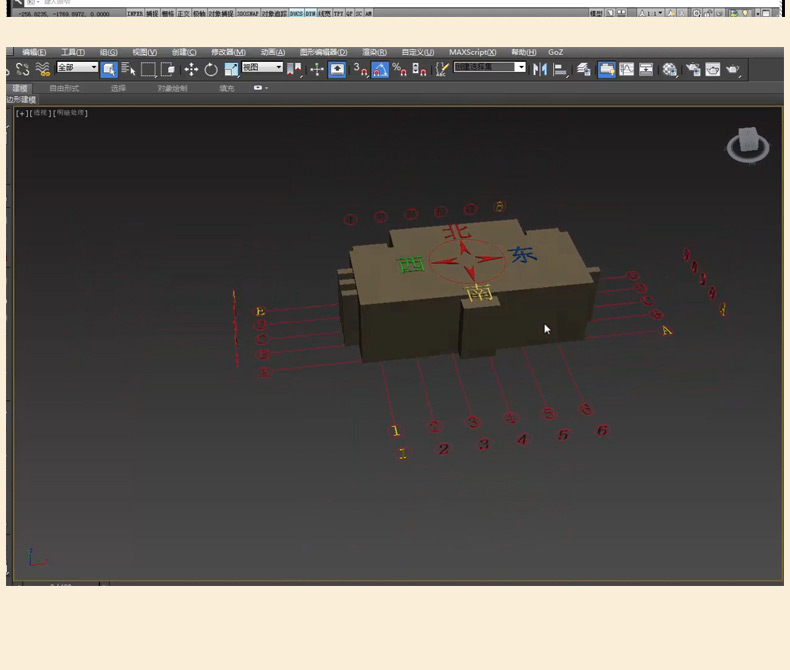Toggle 3D Snaps icon
The height and width of the screenshot is (670, 790).
(x=360, y=70)
